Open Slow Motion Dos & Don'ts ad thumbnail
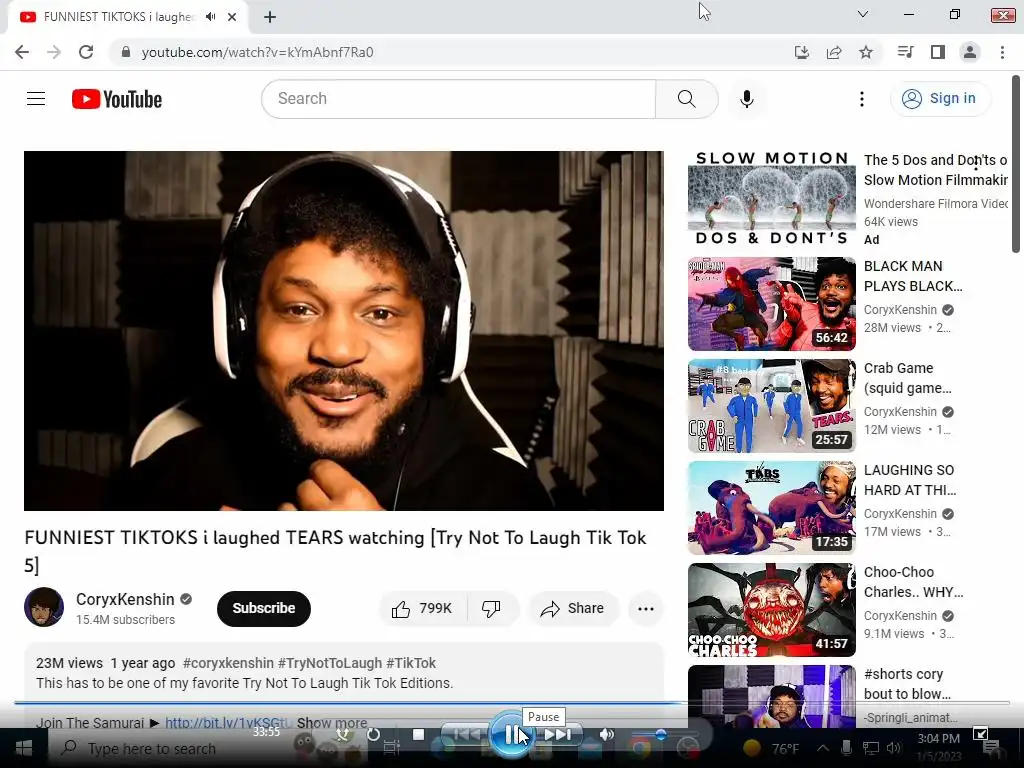 771,199
